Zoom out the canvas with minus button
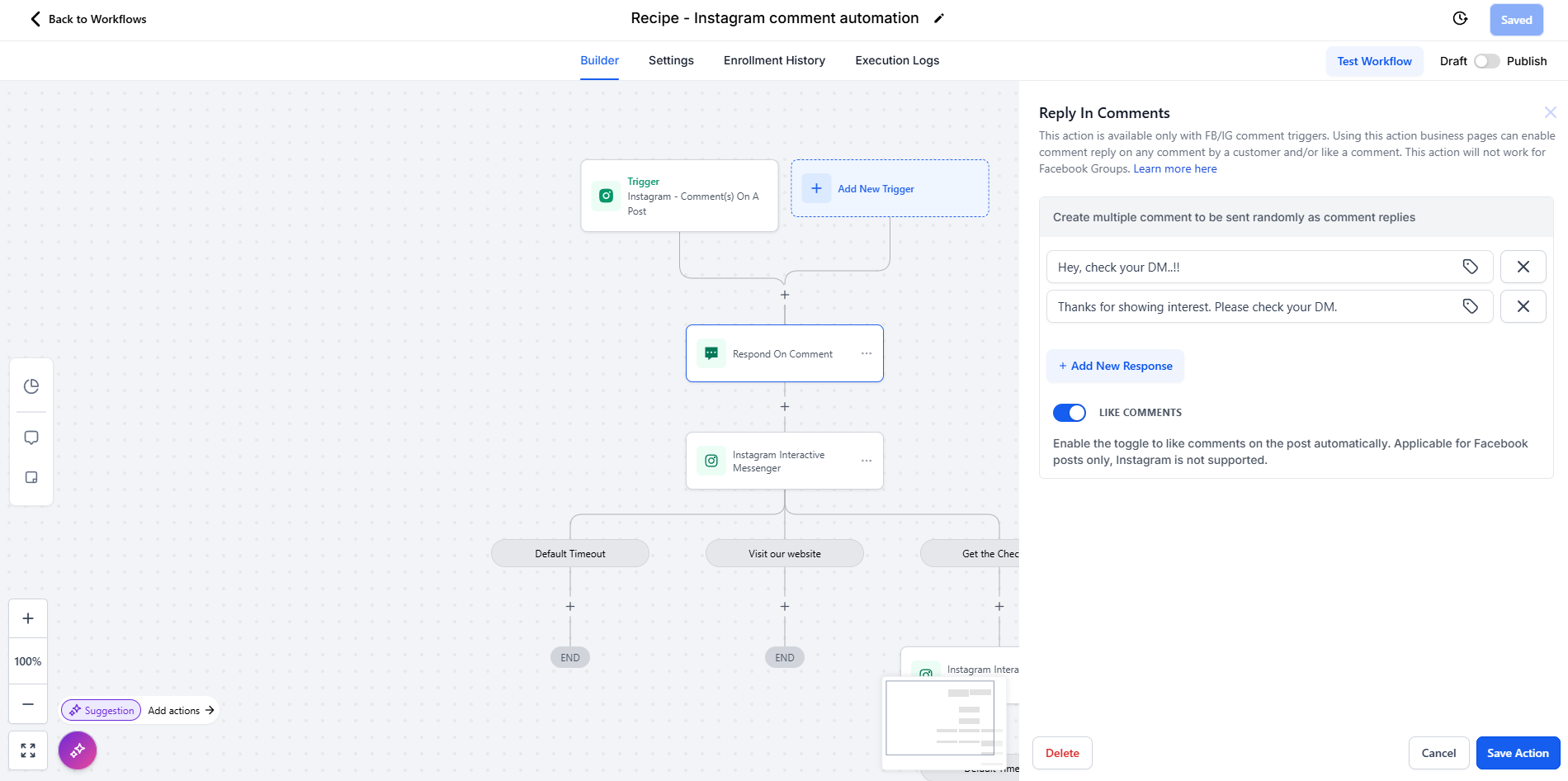This screenshot has width=1568, height=781. click(x=28, y=704)
